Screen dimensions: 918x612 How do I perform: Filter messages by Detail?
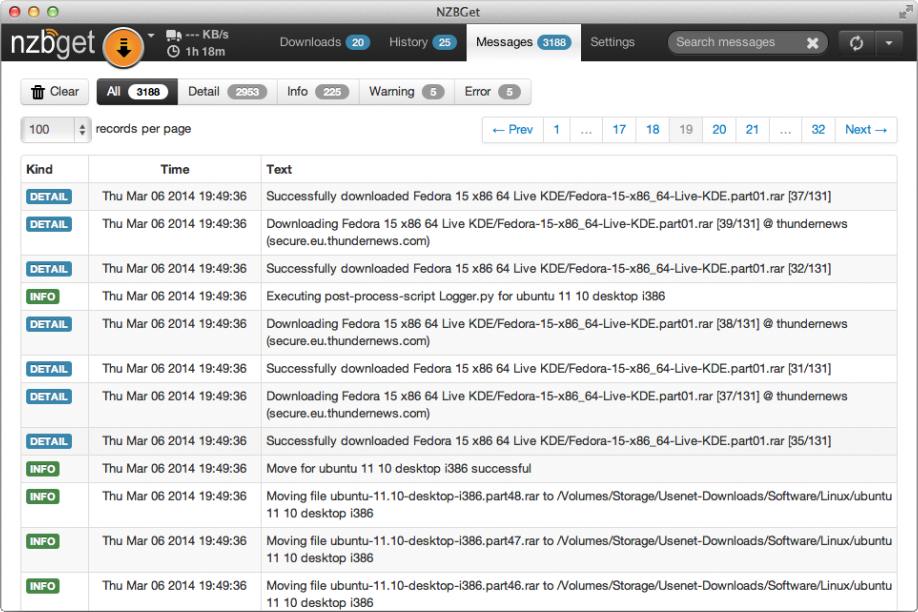(x=227, y=92)
